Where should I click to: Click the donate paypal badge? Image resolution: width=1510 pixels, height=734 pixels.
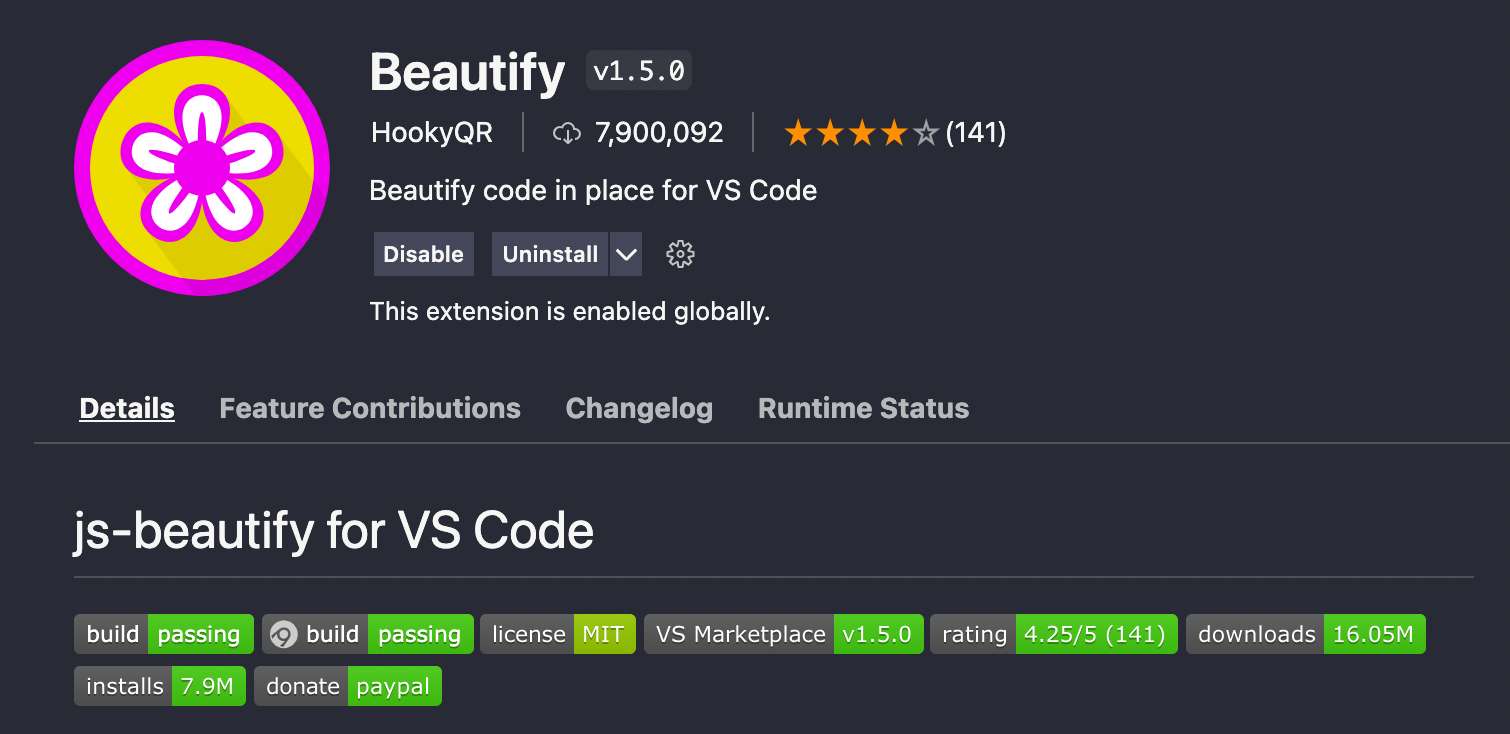coord(348,686)
